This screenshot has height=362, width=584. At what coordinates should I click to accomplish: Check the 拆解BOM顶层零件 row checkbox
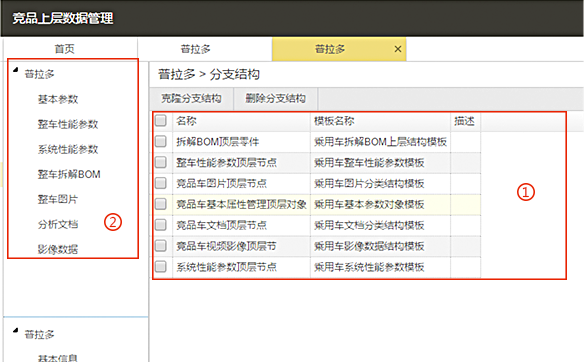pos(161,141)
